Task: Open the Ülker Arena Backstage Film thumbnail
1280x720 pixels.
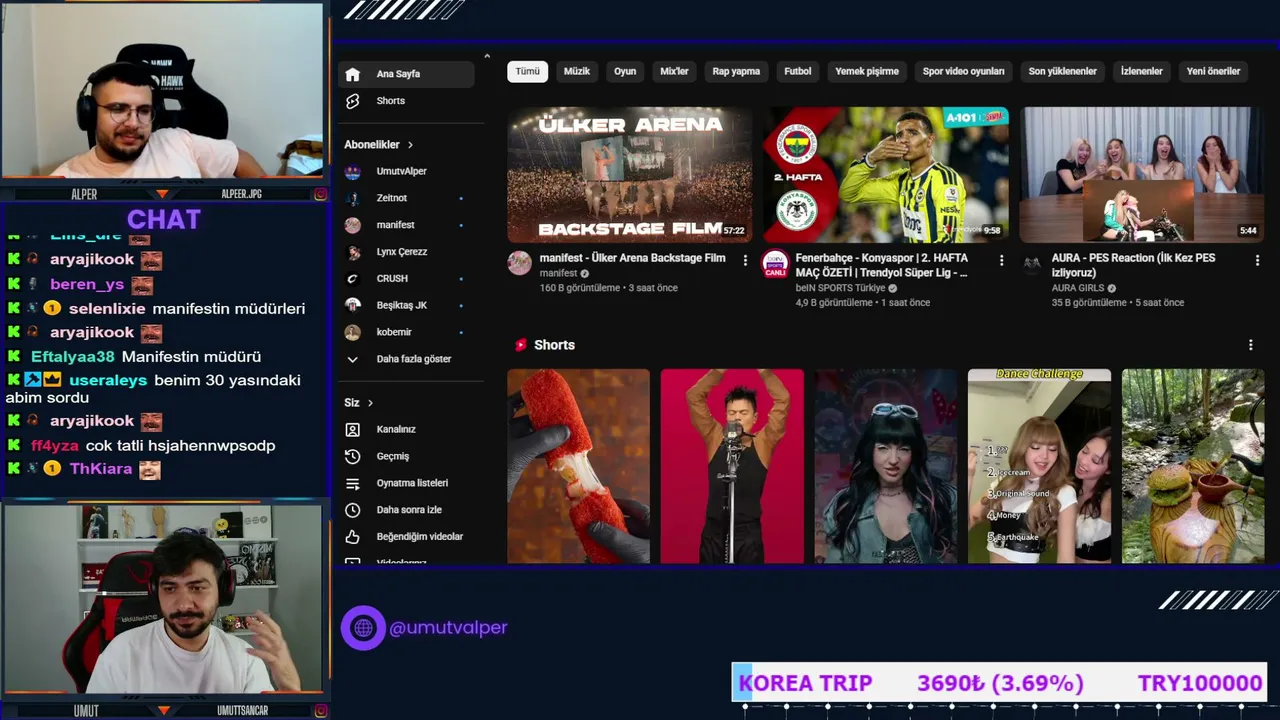Action: [630, 174]
